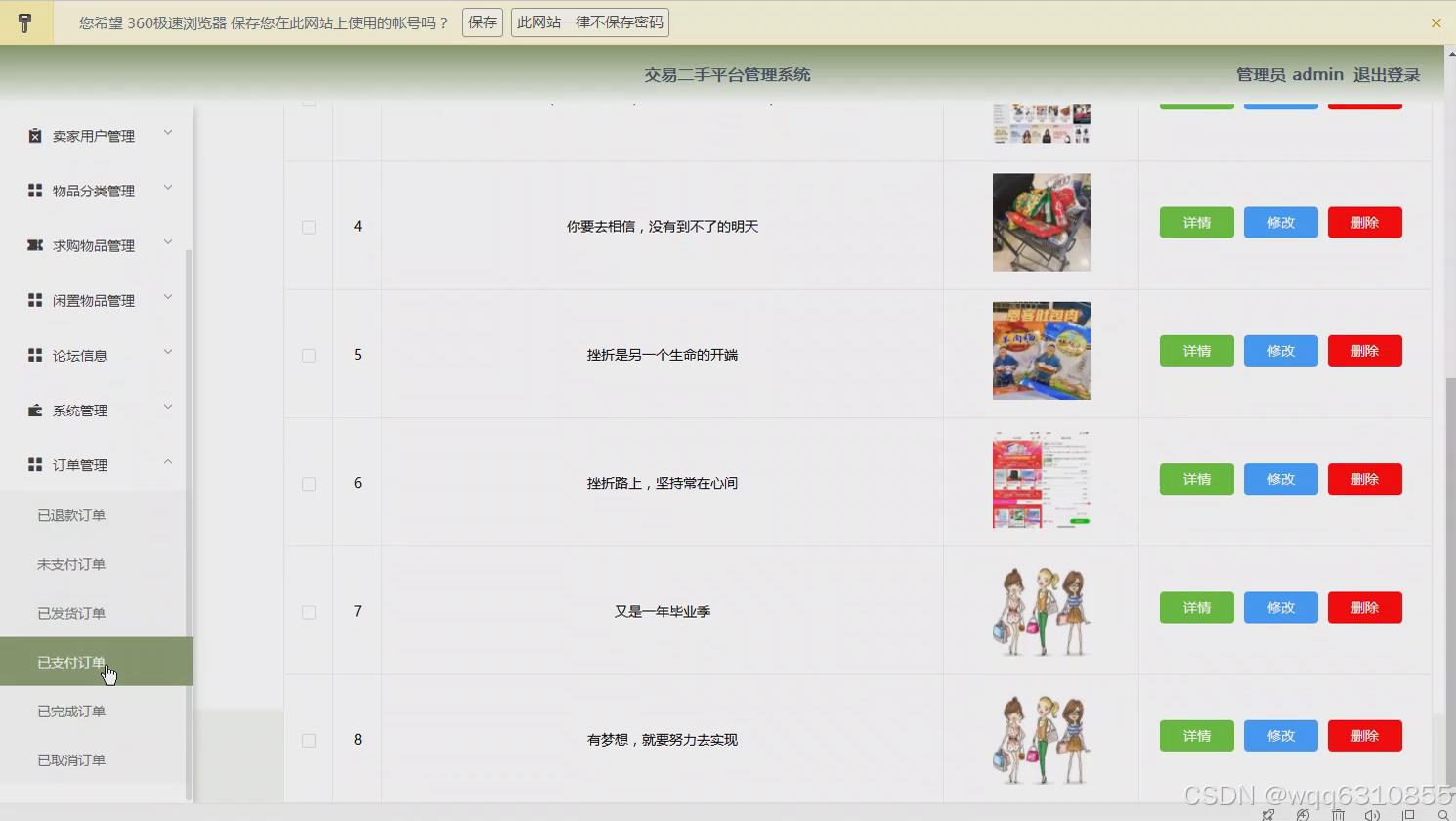Click the circular ad-block icon in status bar
Image resolution: width=1456 pixels, height=821 pixels.
(x=1303, y=814)
